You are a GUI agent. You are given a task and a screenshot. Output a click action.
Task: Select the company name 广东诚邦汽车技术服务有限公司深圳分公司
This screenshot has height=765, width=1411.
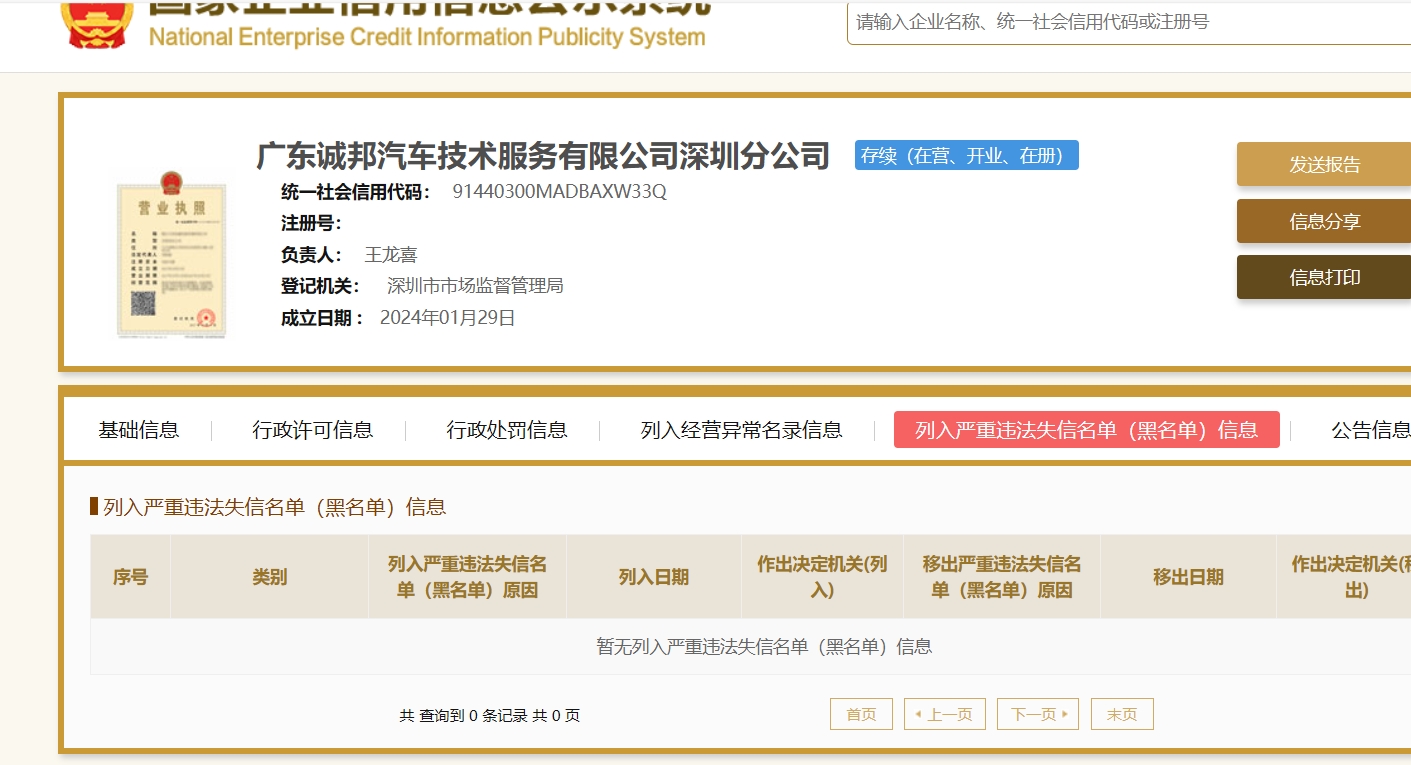pyautogui.click(x=543, y=156)
